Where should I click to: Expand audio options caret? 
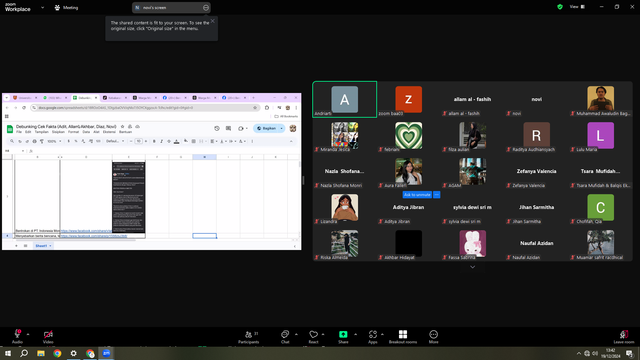(x=28, y=334)
